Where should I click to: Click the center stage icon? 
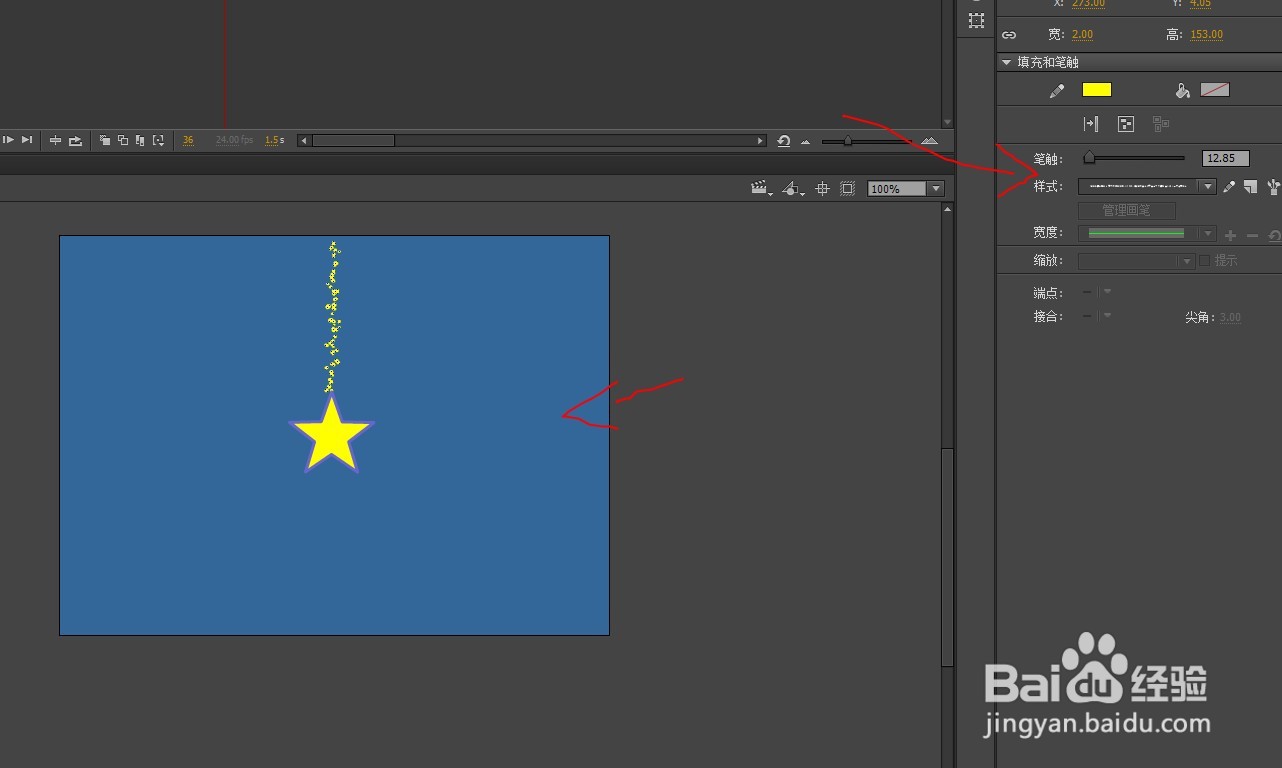pyautogui.click(x=823, y=188)
